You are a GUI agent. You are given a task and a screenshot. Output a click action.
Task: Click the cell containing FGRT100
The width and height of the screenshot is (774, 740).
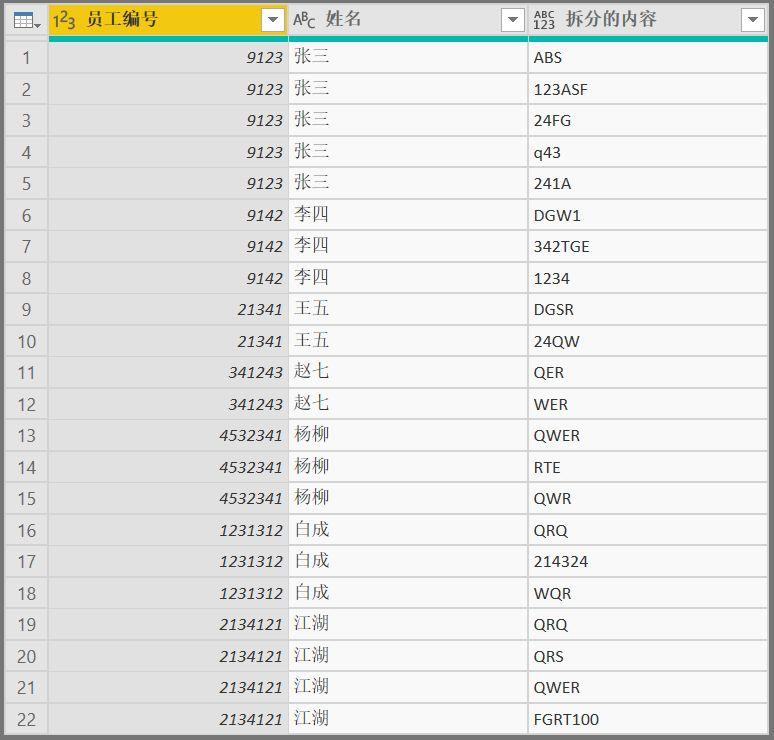pyautogui.click(x=648, y=719)
